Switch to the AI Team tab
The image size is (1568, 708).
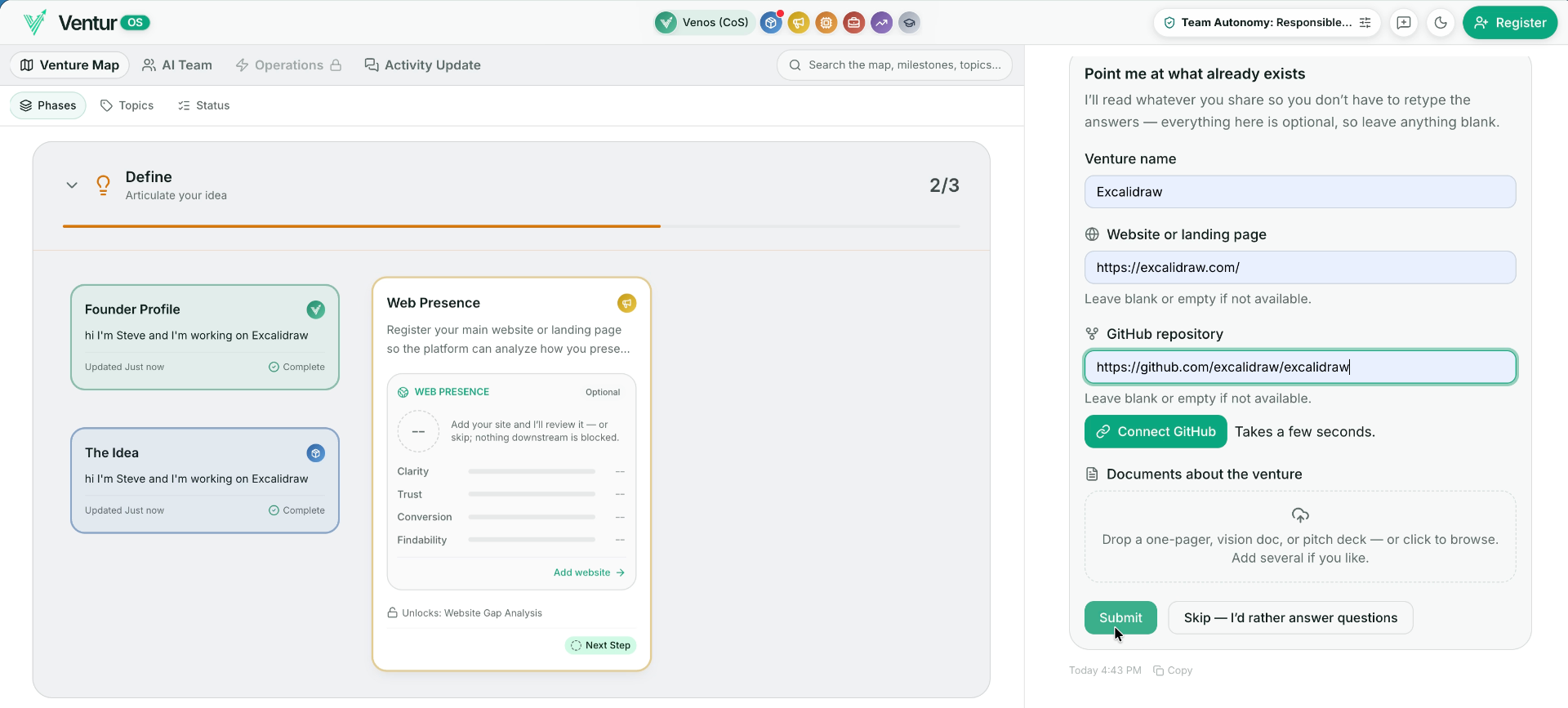(x=177, y=65)
